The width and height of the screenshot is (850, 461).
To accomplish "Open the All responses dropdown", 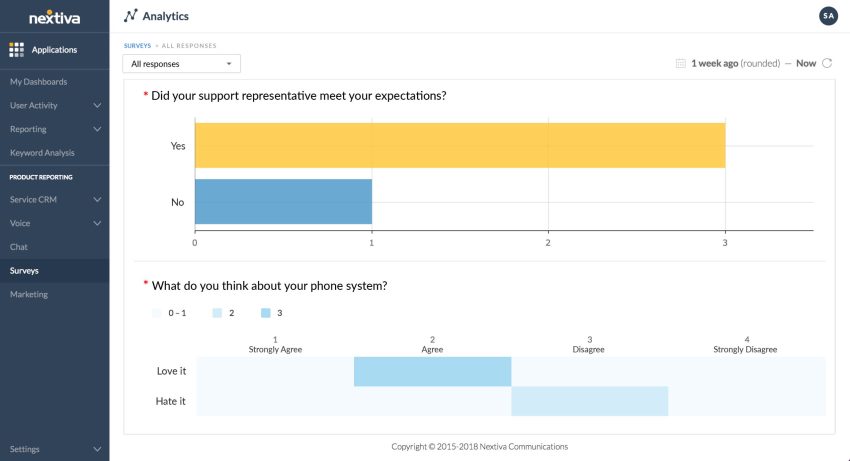I will [181, 64].
